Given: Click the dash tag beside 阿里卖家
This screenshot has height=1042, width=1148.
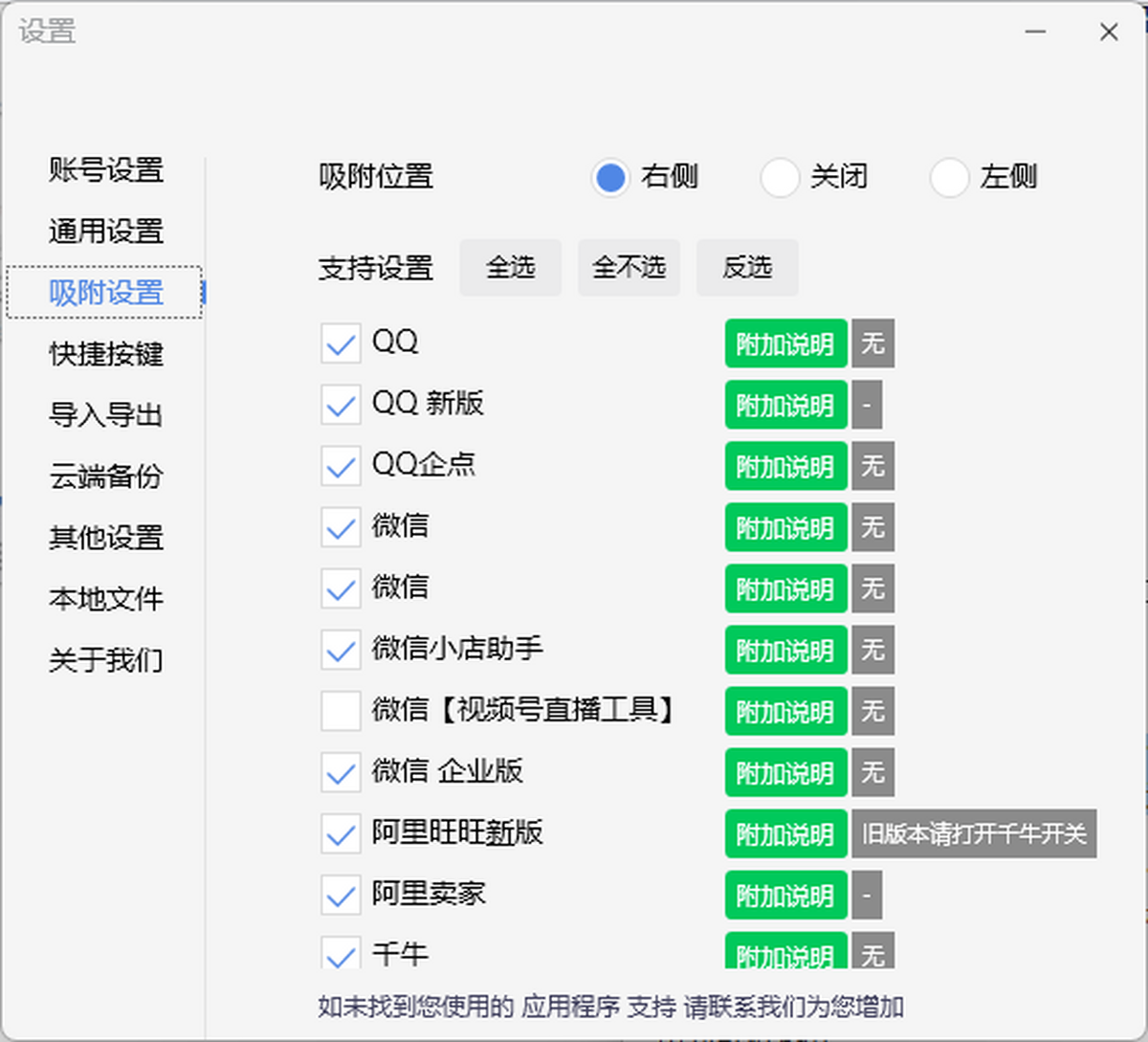Looking at the screenshot, I should pyautogui.click(x=867, y=895).
